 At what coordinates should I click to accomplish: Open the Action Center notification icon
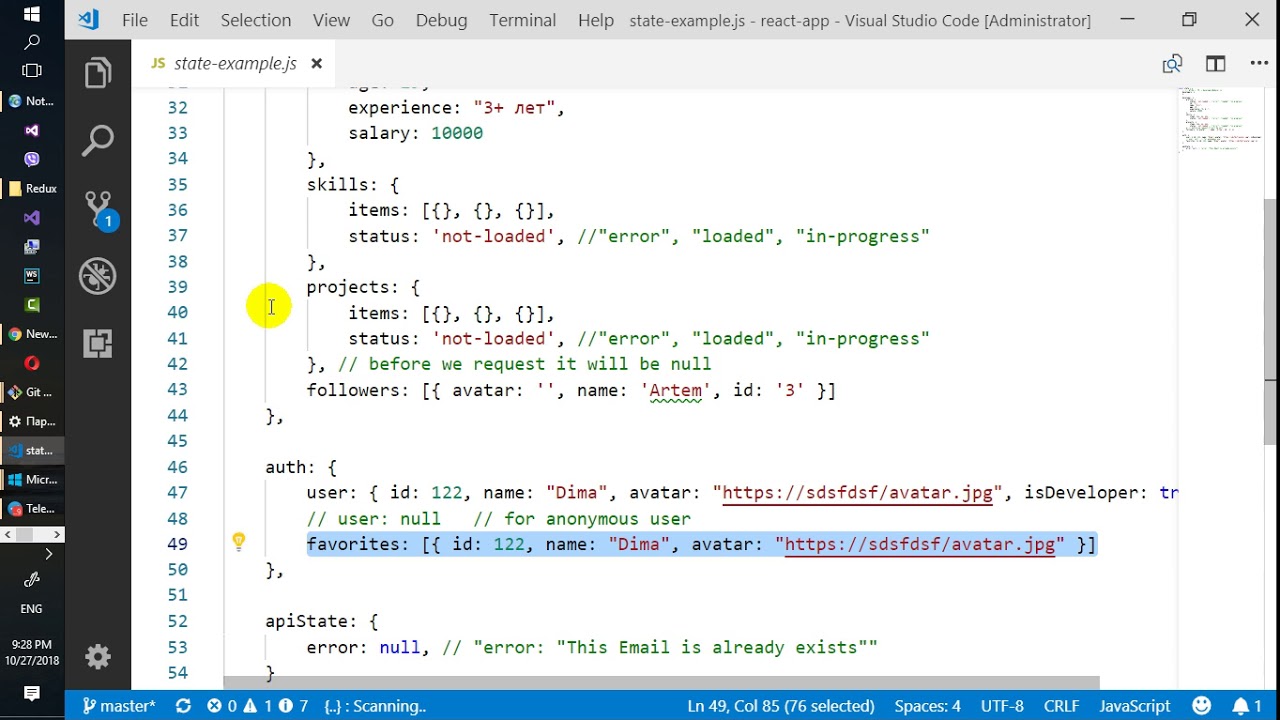pyautogui.click(x=32, y=693)
